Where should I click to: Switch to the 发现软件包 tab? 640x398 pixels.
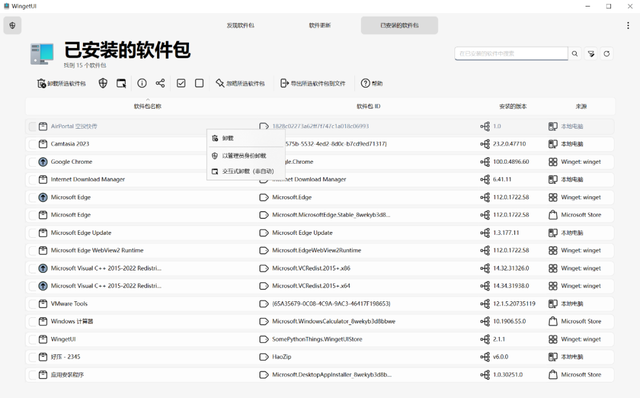[x=240, y=25]
